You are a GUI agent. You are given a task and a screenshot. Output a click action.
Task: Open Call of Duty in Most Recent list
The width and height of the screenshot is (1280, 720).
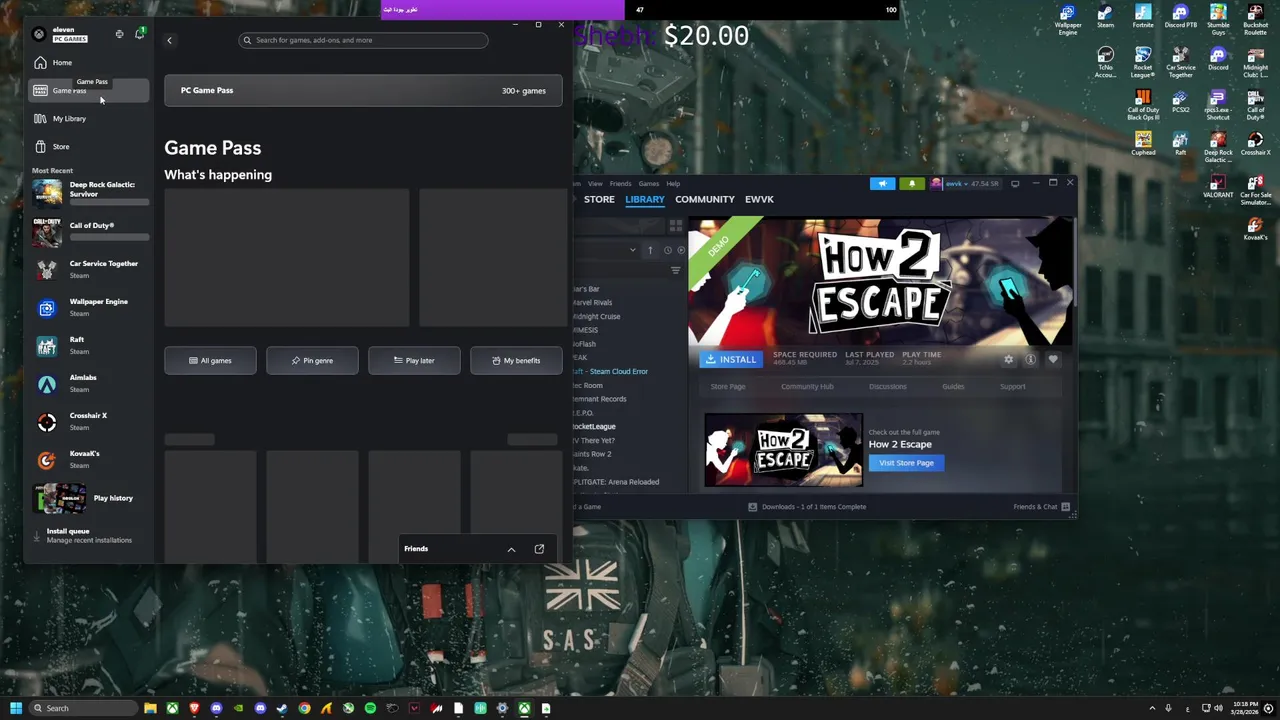[90, 231]
